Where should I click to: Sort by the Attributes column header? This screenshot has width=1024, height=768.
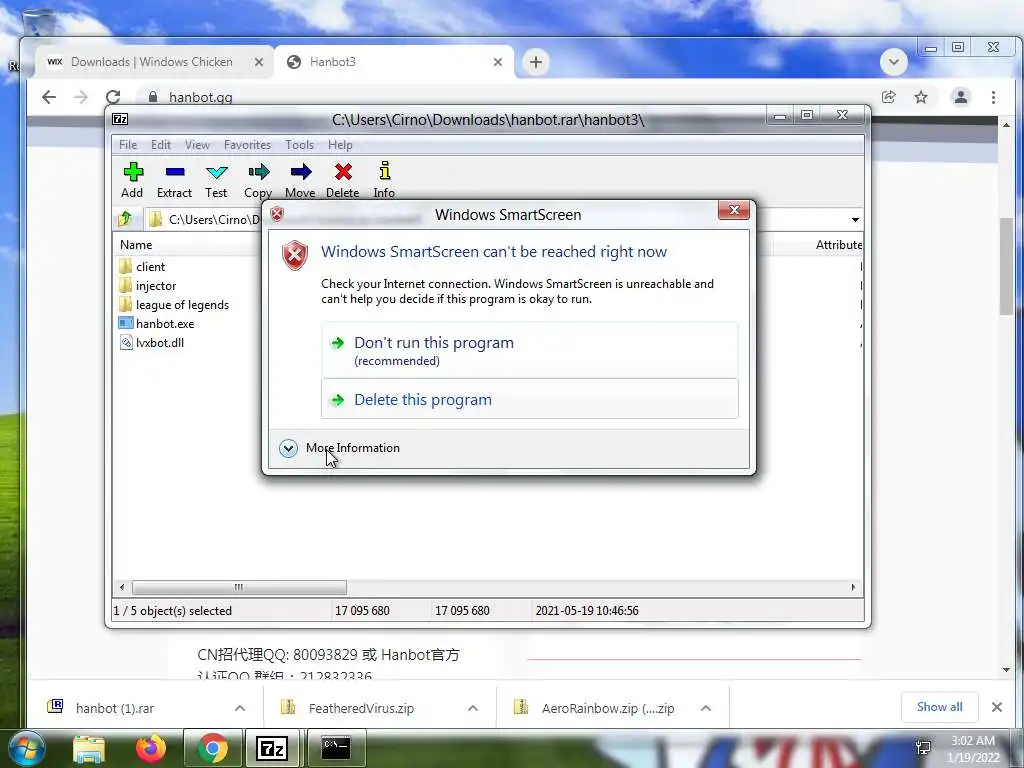pos(839,245)
